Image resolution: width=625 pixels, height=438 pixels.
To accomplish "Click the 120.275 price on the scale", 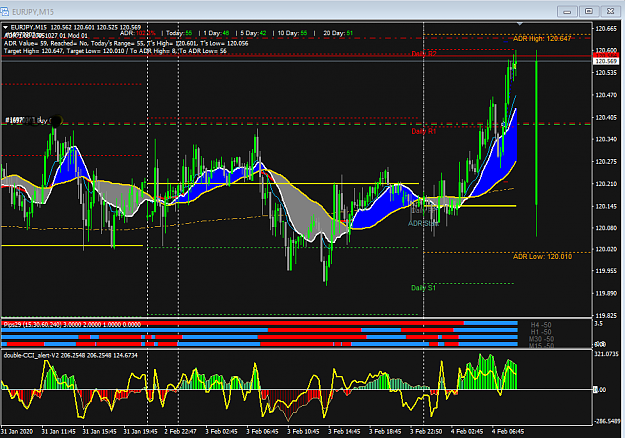I will pyautogui.click(x=606, y=162).
